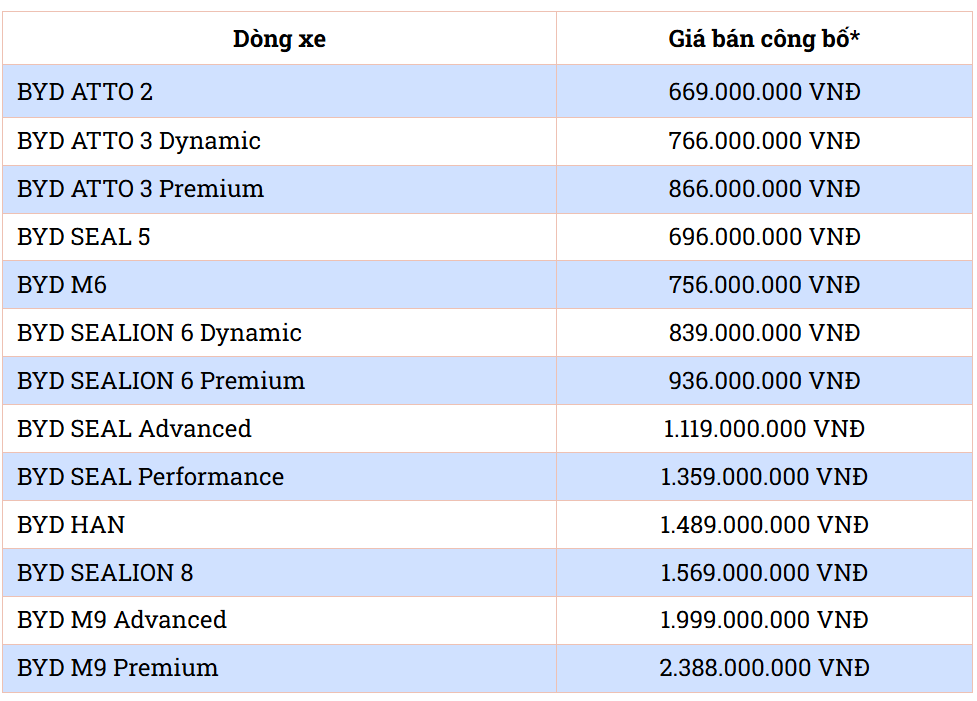Click BYD SEAL Performance model name
This screenshot has width=977, height=701.
click(x=150, y=477)
